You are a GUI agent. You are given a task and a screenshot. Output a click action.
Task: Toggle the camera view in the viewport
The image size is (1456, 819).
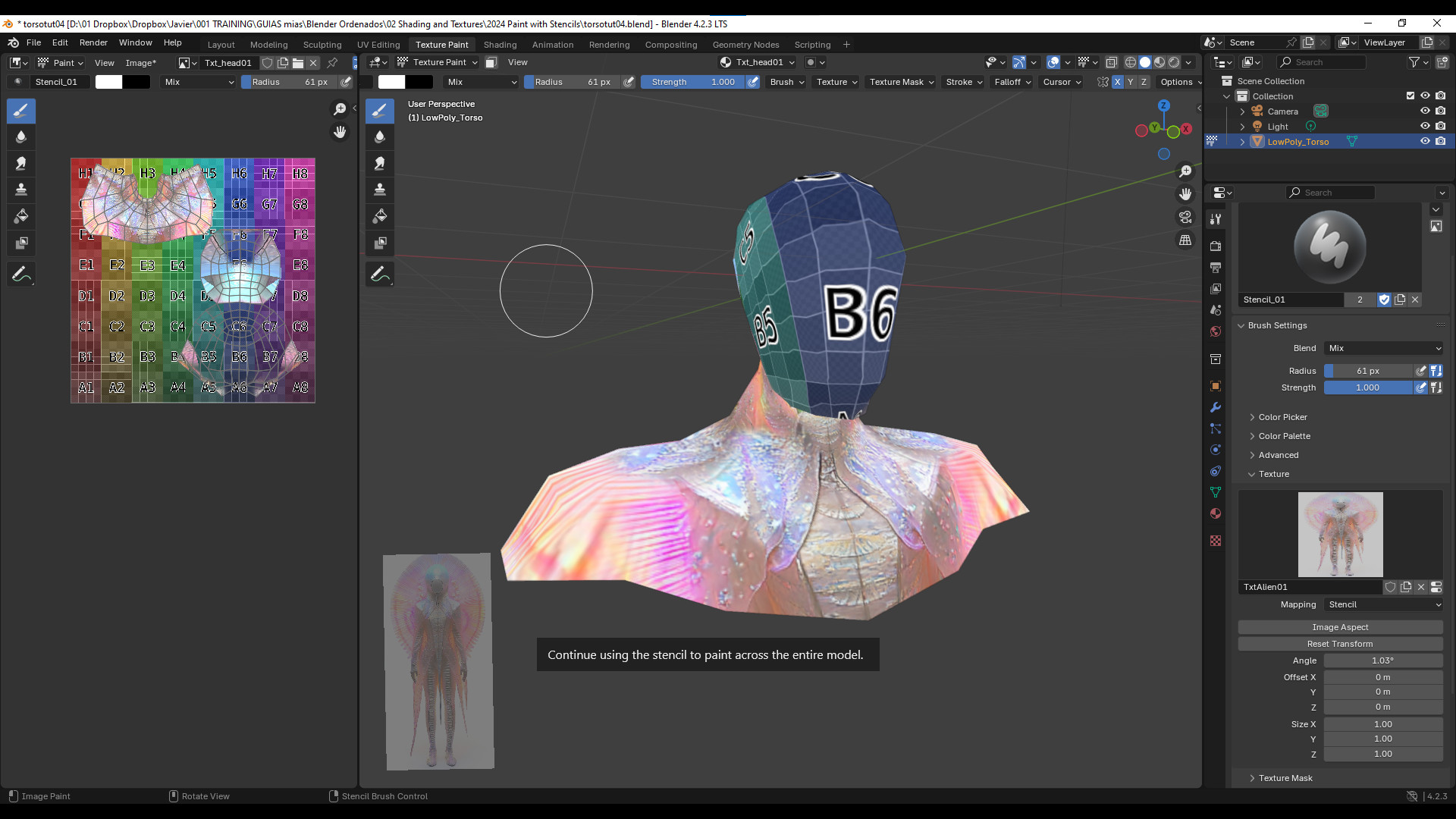click(1185, 218)
